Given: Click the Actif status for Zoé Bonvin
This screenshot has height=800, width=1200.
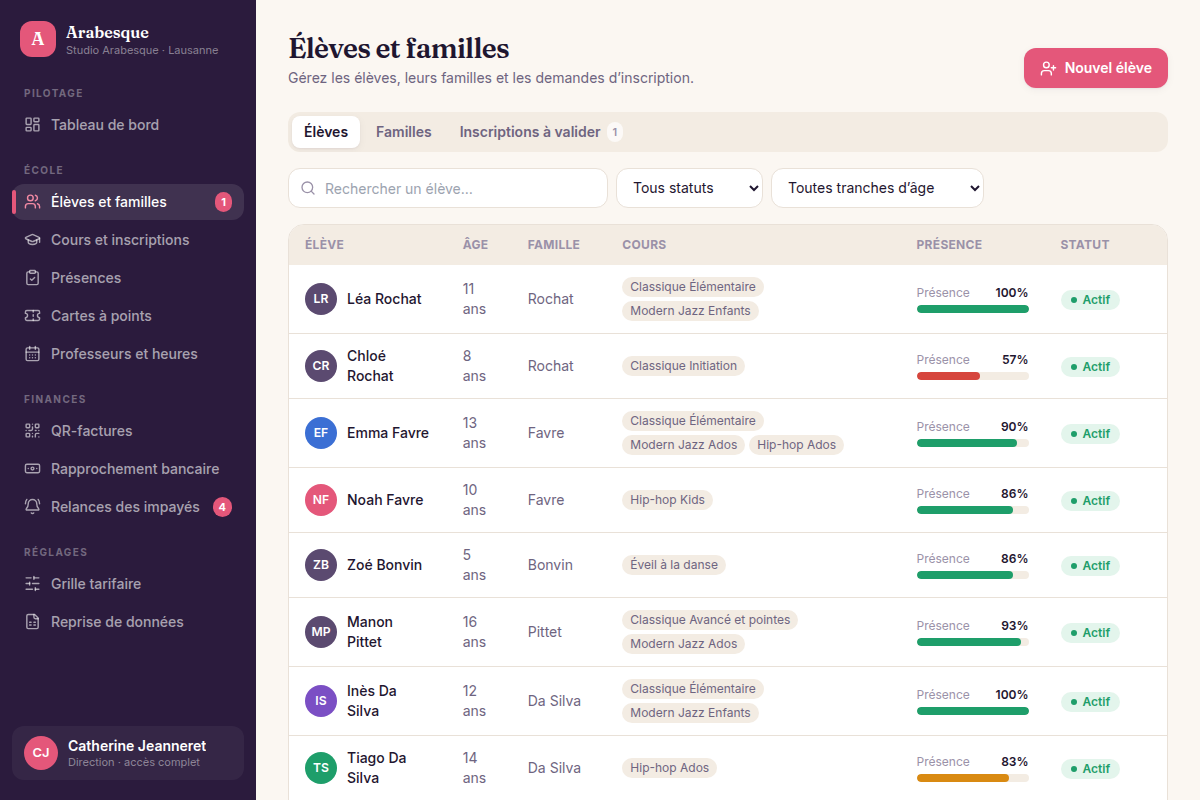Looking at the screenshot, I should point(1090,565).
